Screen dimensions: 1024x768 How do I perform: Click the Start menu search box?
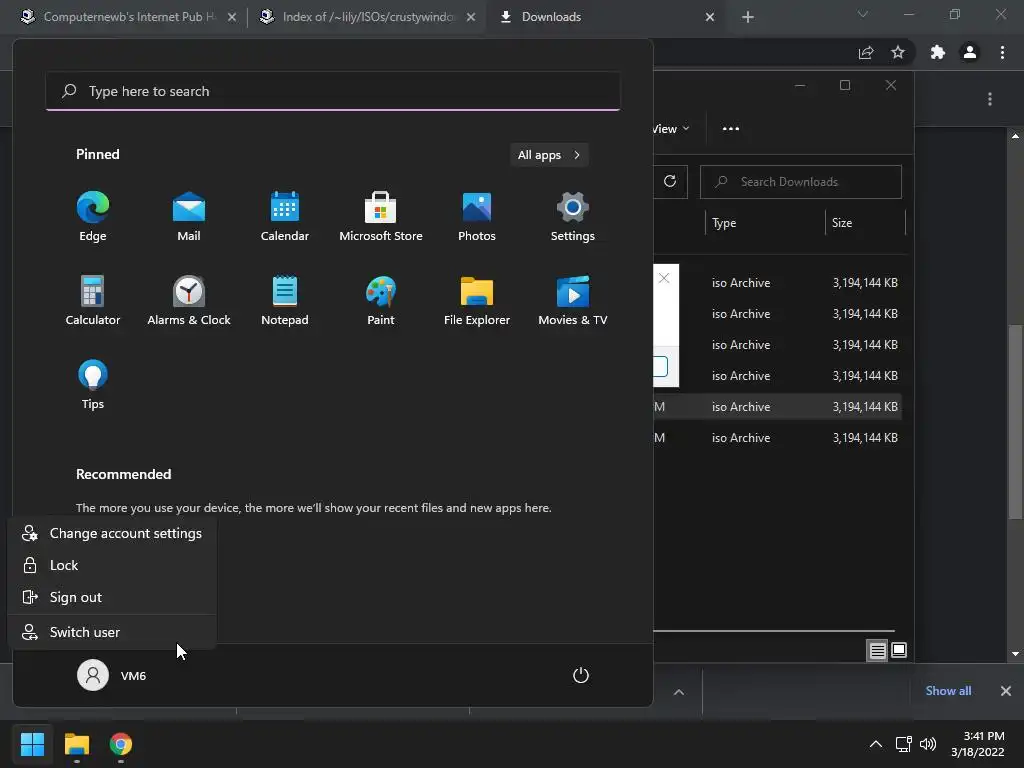coord(333,91)
